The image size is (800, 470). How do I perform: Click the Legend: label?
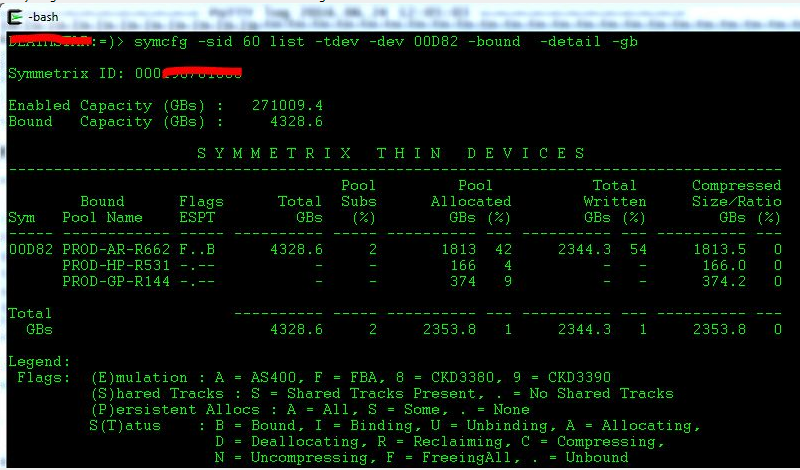tap(39, 362)
